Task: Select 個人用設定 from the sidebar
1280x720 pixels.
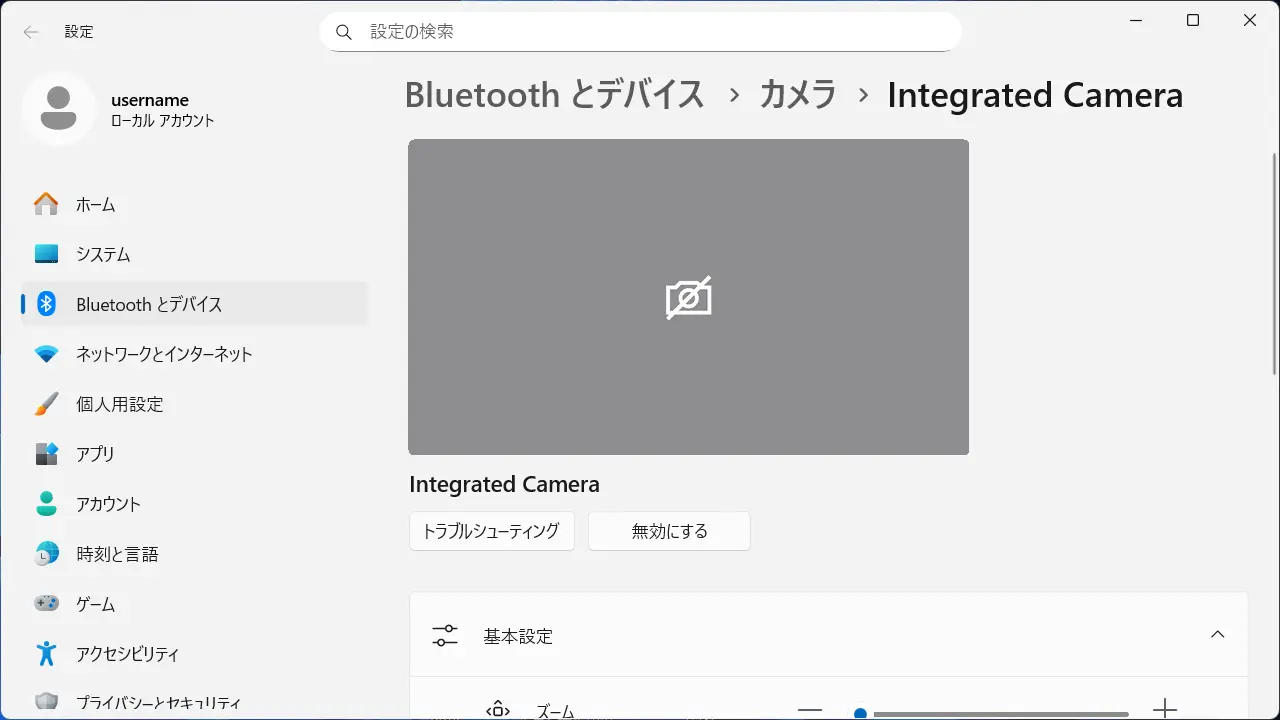Action: [119, 404]
